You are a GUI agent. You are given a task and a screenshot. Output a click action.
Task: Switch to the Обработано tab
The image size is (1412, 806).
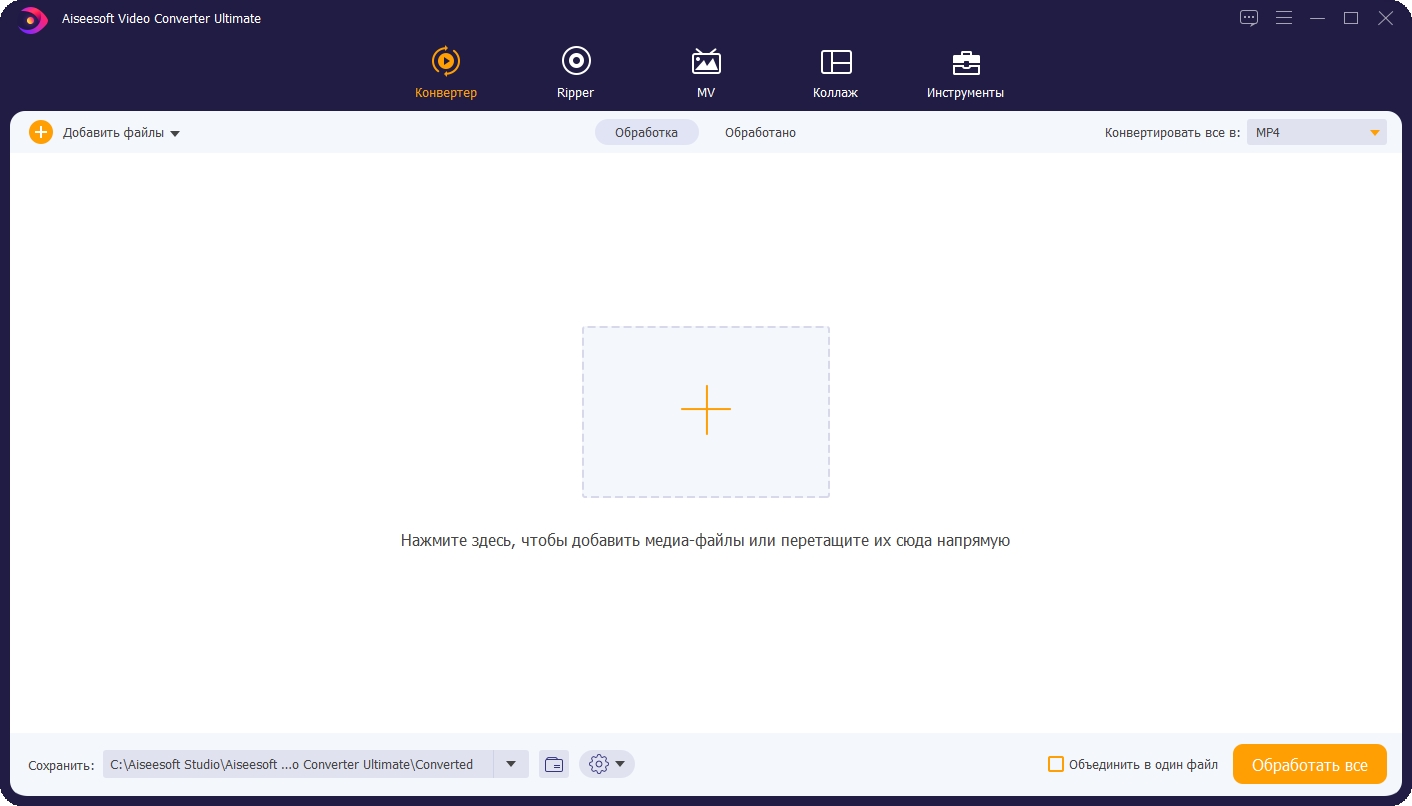point(760,133)
